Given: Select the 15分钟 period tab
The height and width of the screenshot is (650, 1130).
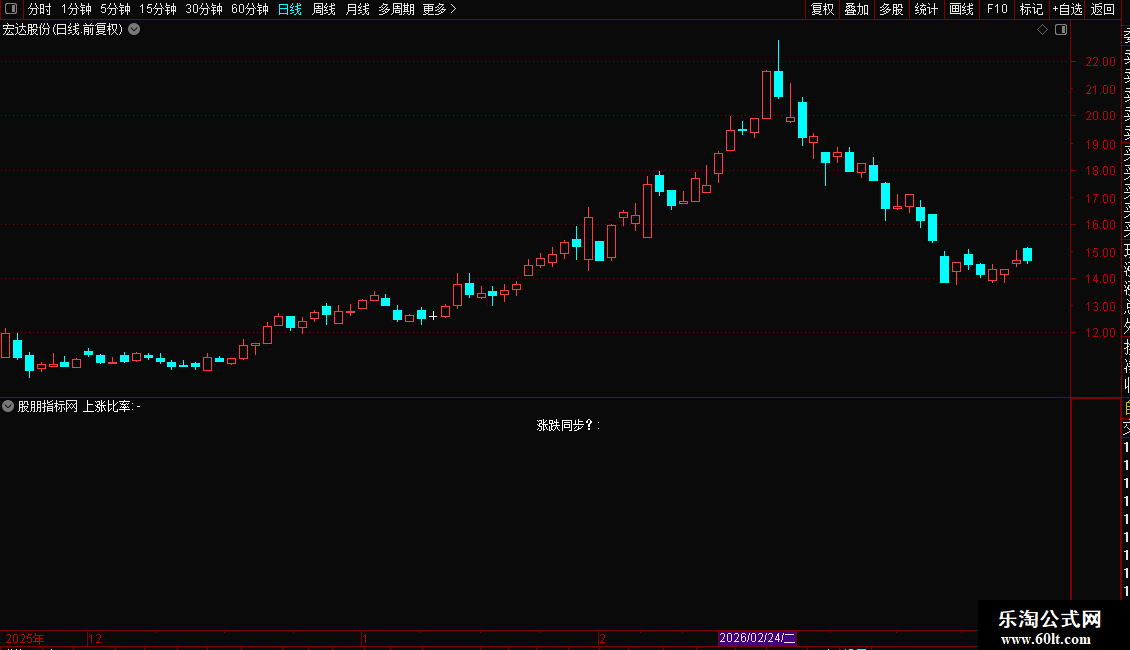Looking at the screenshot, I should pos(158,9).
